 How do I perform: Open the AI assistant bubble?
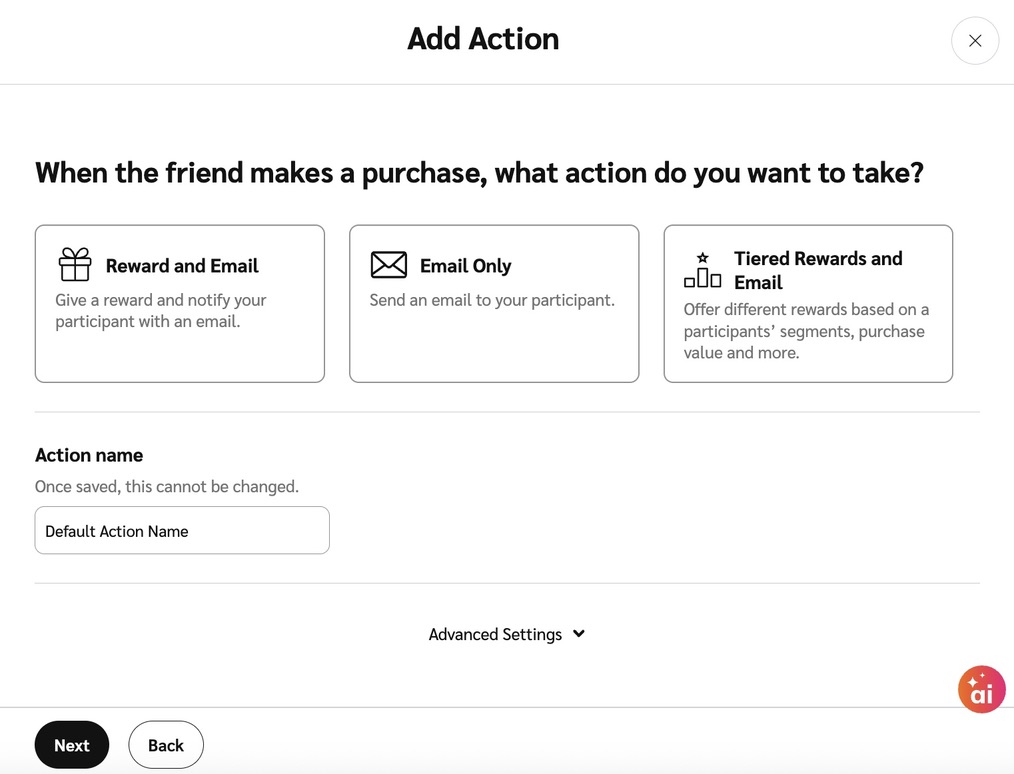[x=981, y=690]
